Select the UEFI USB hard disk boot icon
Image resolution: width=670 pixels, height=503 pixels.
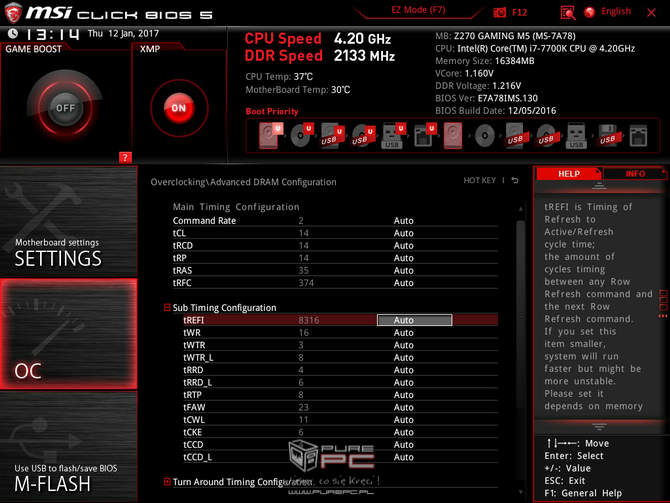pyautogui.click(x=332, y=135)
